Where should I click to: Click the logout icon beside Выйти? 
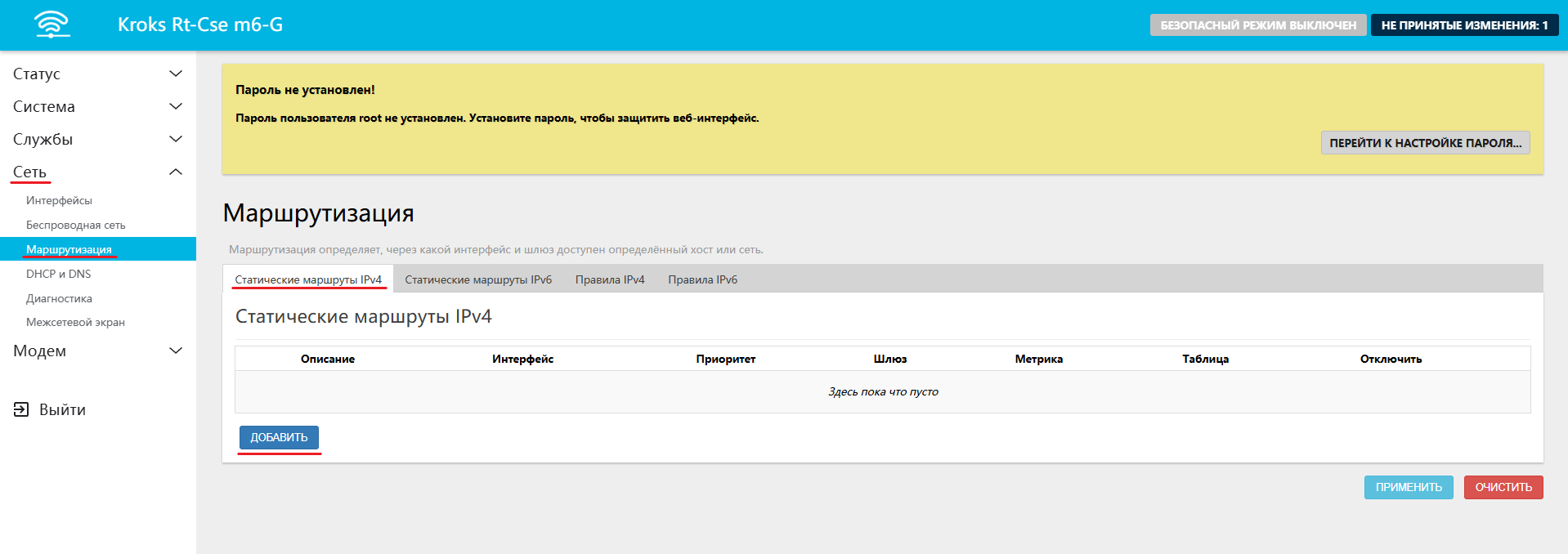21,409
